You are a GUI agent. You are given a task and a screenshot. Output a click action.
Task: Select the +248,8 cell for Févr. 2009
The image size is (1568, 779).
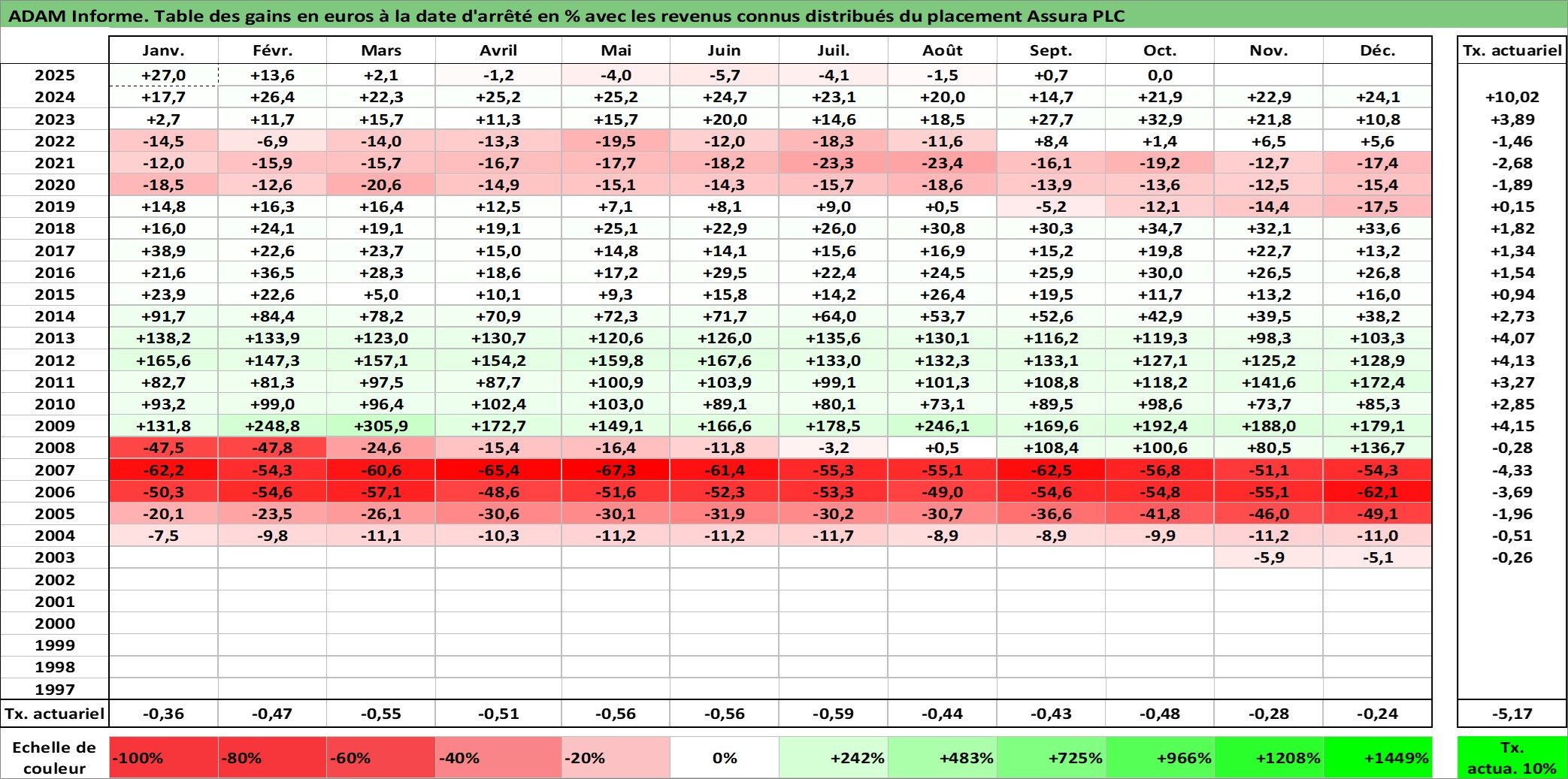(272, 426)
